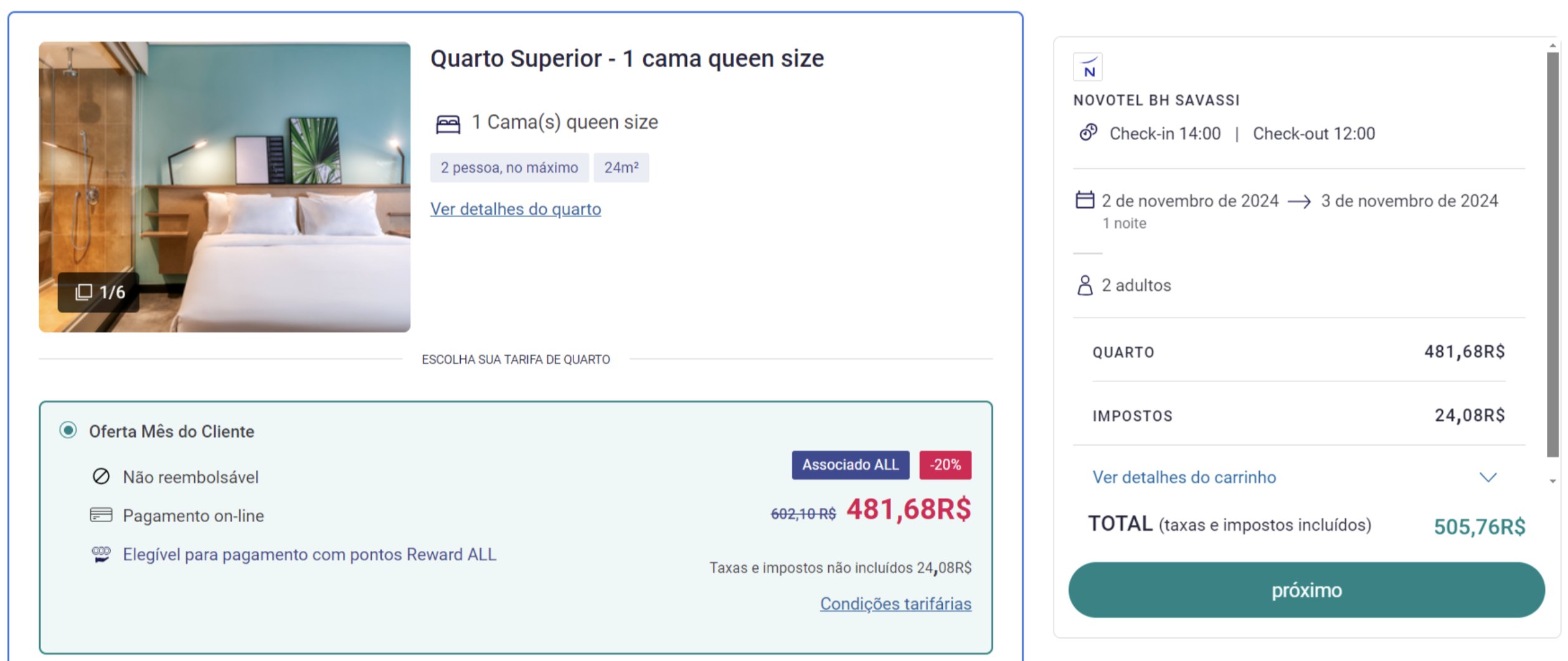Select the Oferta Mês do Cliente radio button
The width and height of the screenshot is (1568, 661).
point(68,430)
